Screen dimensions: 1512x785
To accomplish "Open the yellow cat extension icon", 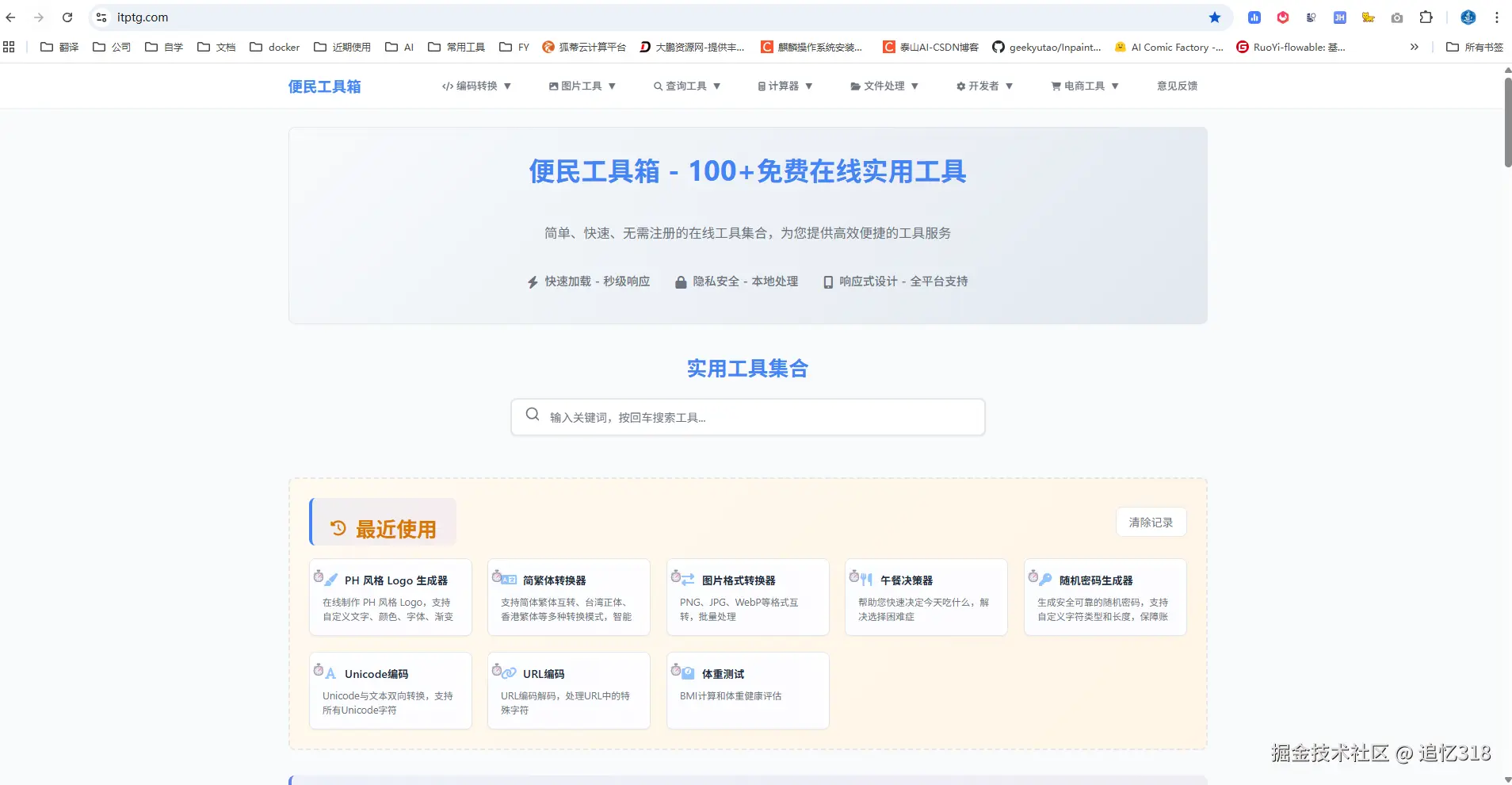I will pos(1369,17).
